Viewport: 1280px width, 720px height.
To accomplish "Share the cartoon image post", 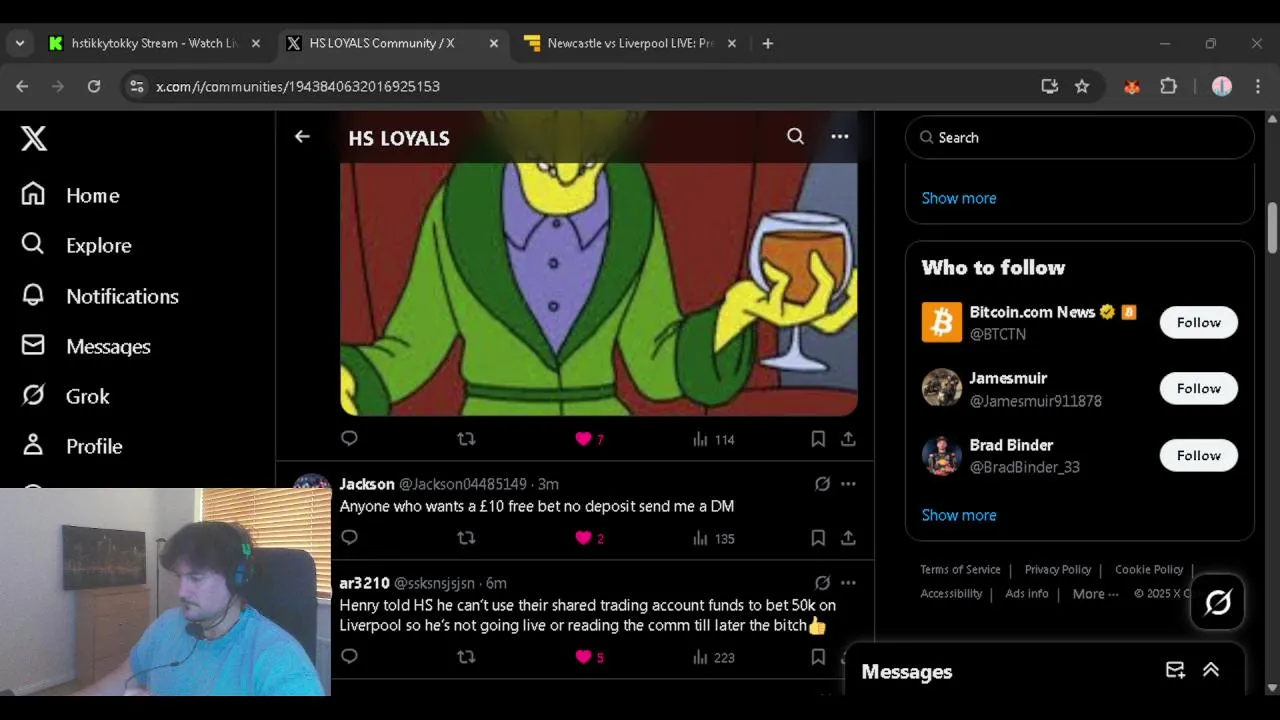I will (848, 438).
